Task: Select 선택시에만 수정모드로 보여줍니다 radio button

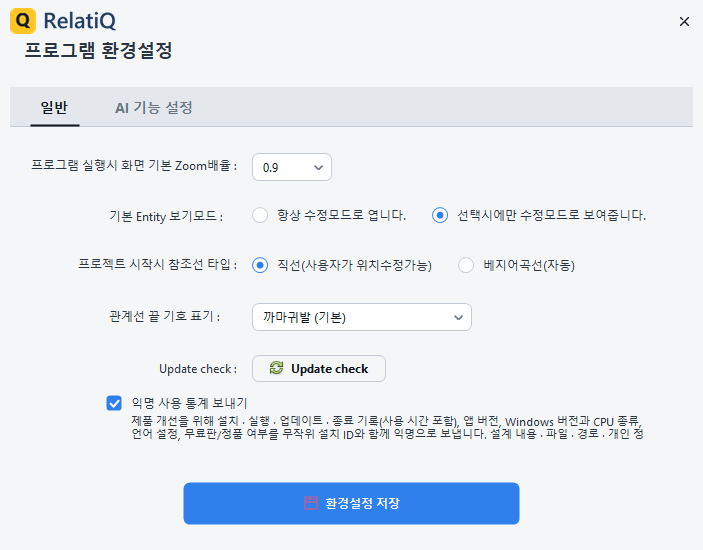Action: point(440,215)
